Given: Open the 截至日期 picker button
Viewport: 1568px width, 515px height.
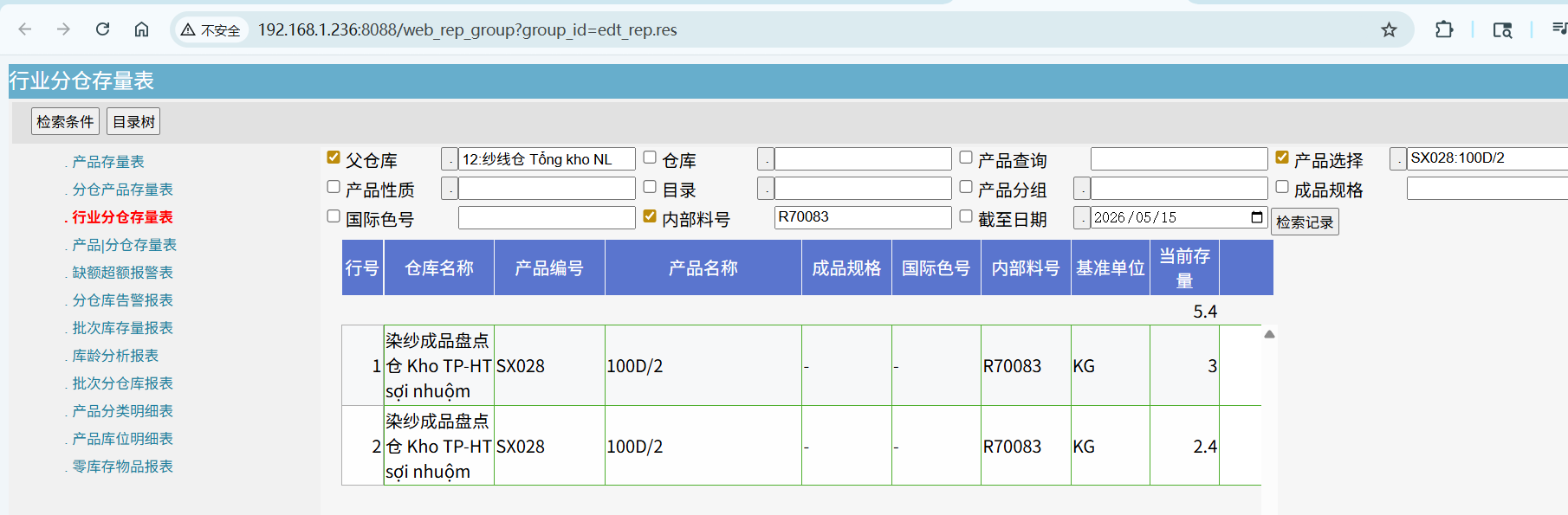Looking at the screenshot, I should click(1082, 218).
